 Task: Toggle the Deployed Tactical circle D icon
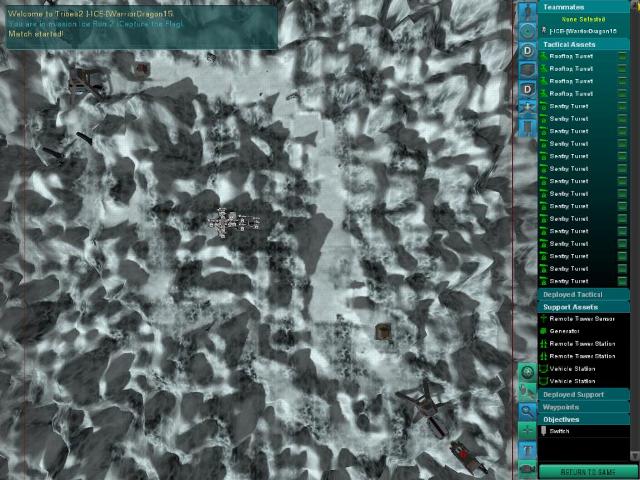(x=527, y=51)
